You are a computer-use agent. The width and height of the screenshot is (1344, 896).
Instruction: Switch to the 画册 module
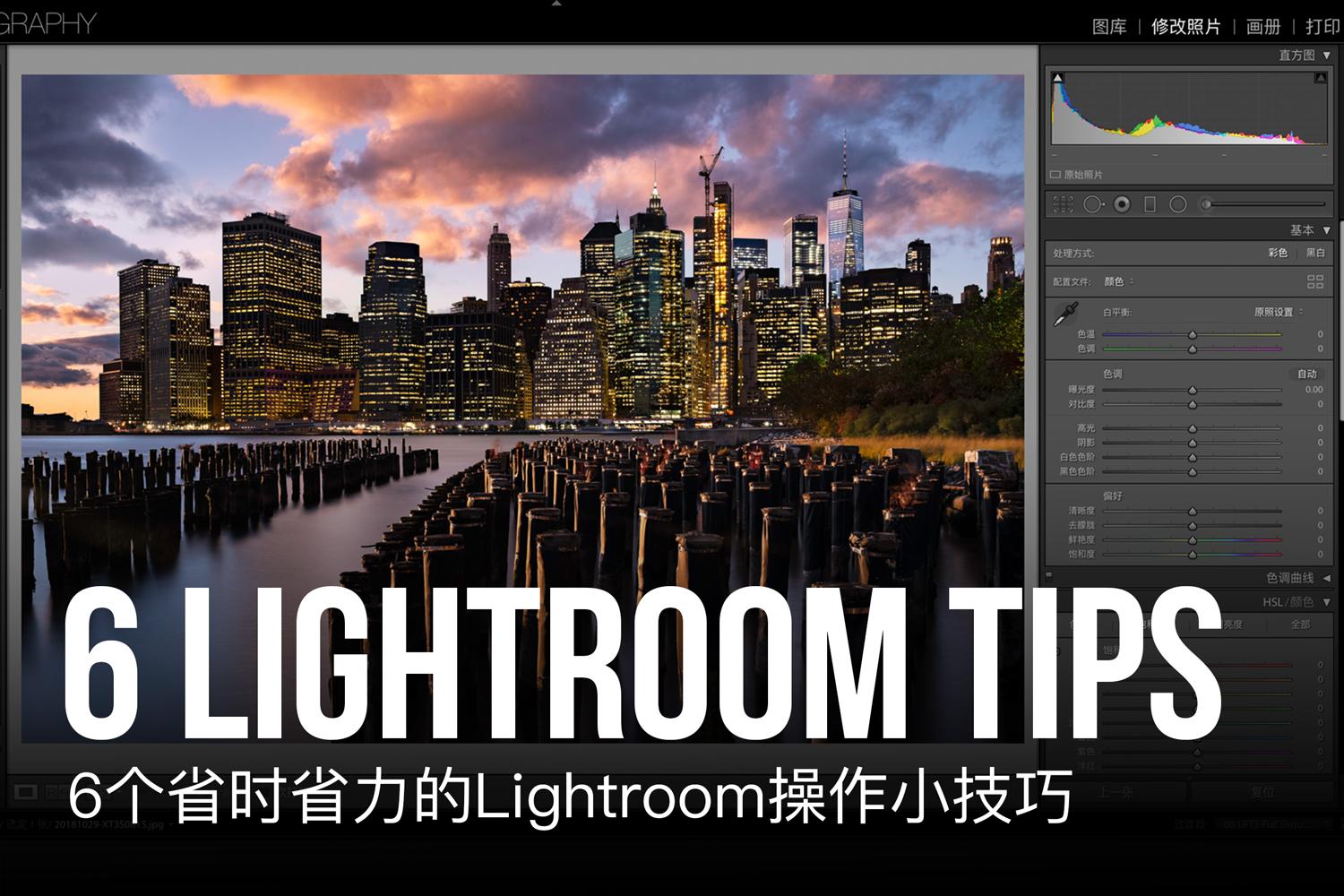click(1263, 27)
